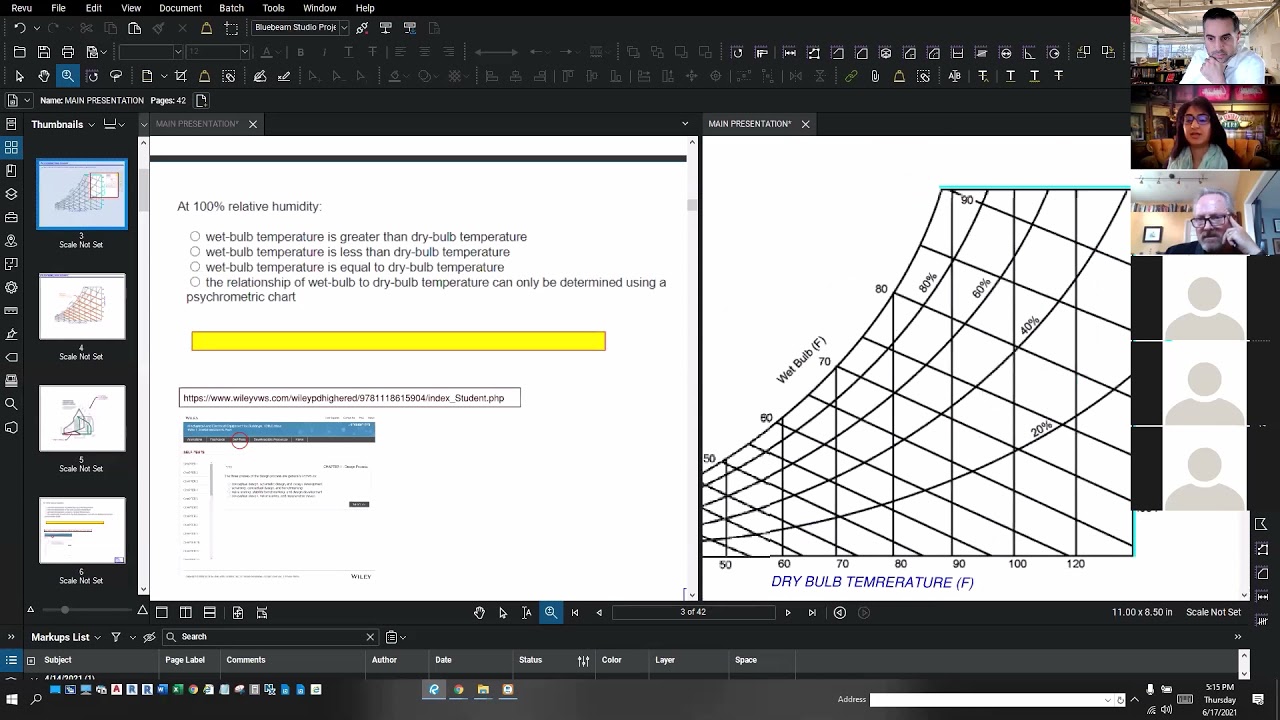The image size is (1280, 720).
Task: Sort markups by the Author column header
Action: click(384, 660)
